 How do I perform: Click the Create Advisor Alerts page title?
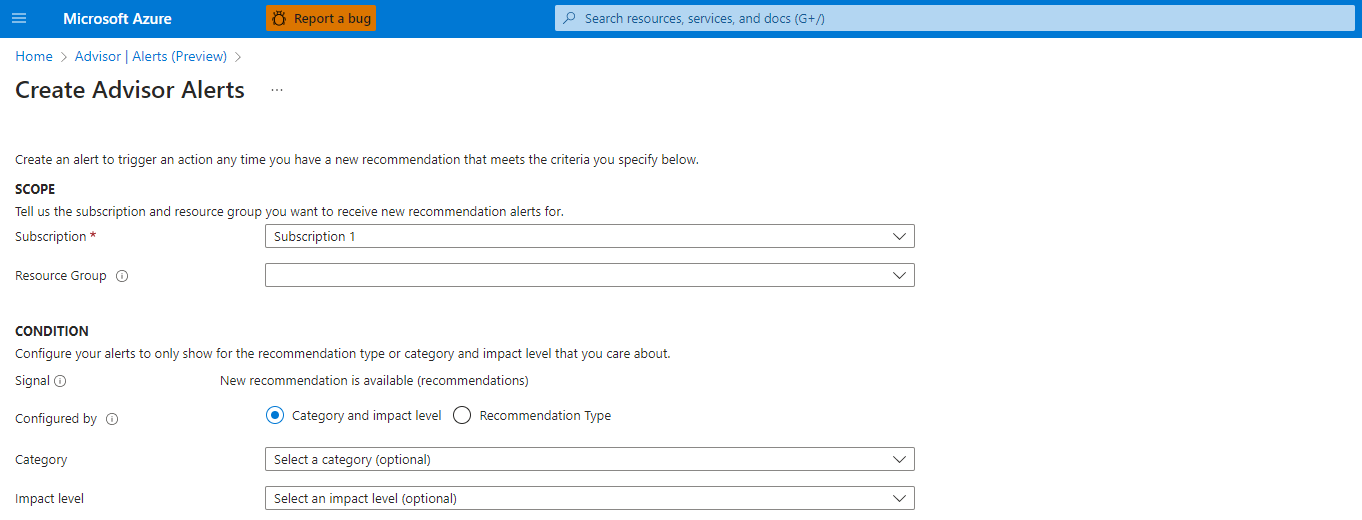tap(130, 90)
